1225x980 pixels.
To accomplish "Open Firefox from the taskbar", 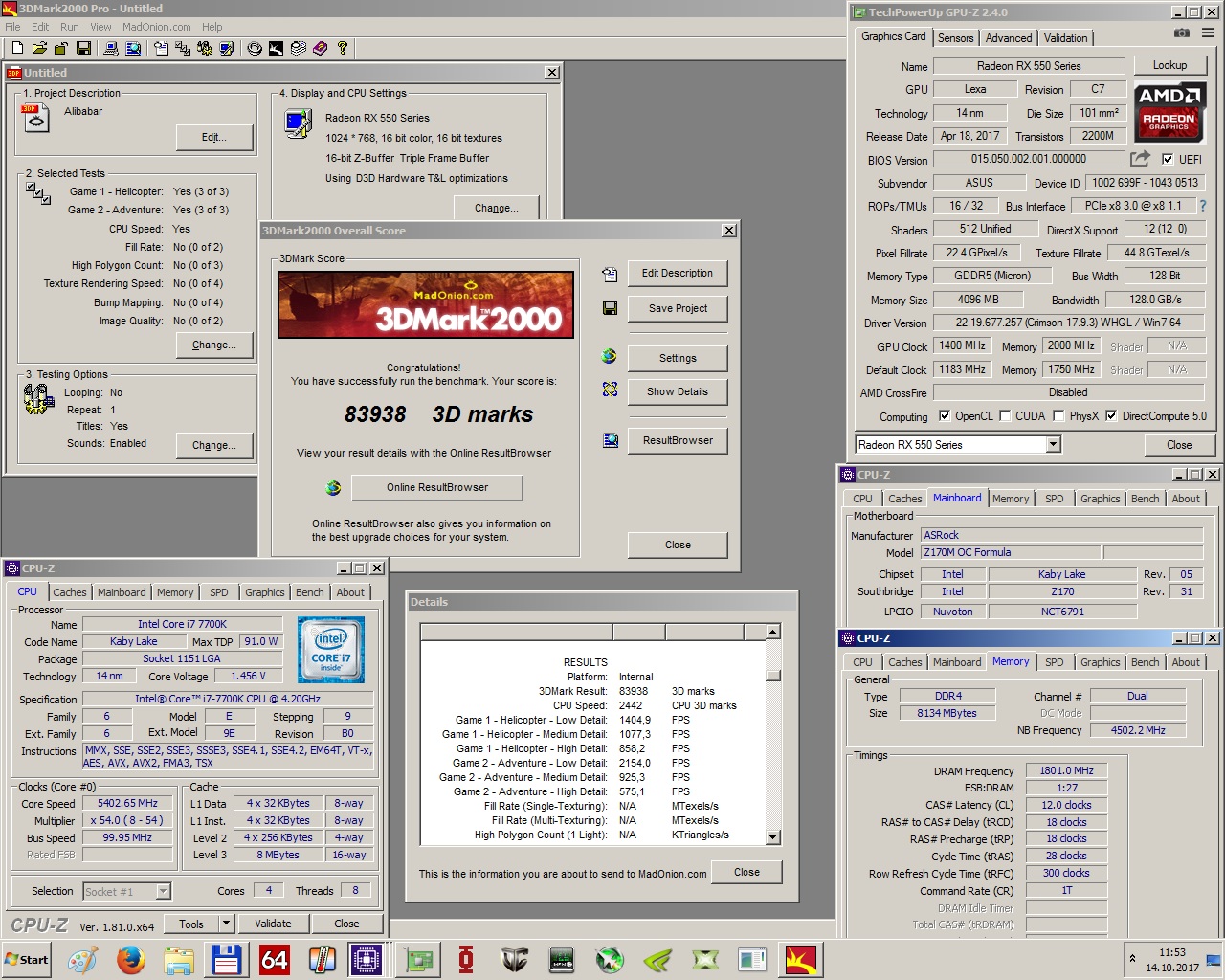I will [x=131, y=959].
